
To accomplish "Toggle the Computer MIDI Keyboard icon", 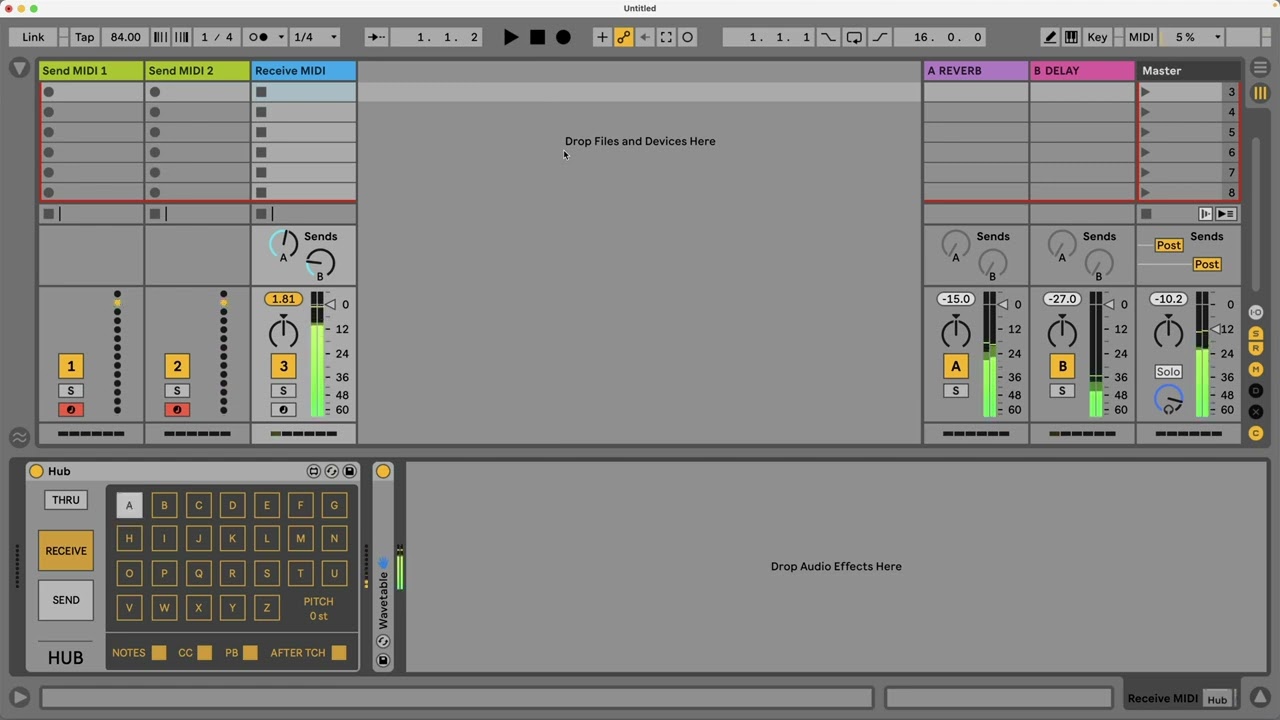I will (x=1071, y=37).
